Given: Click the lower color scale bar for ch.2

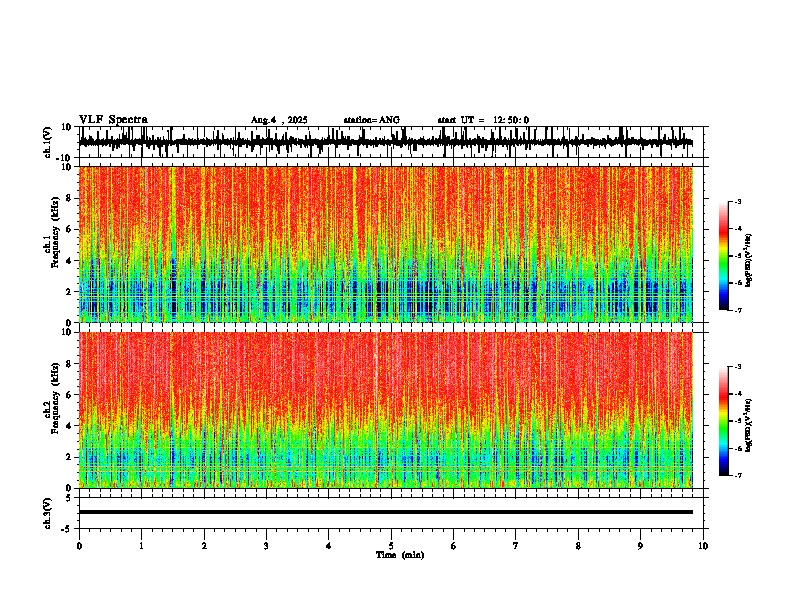Looking at the screenshot, I should 723,421.
